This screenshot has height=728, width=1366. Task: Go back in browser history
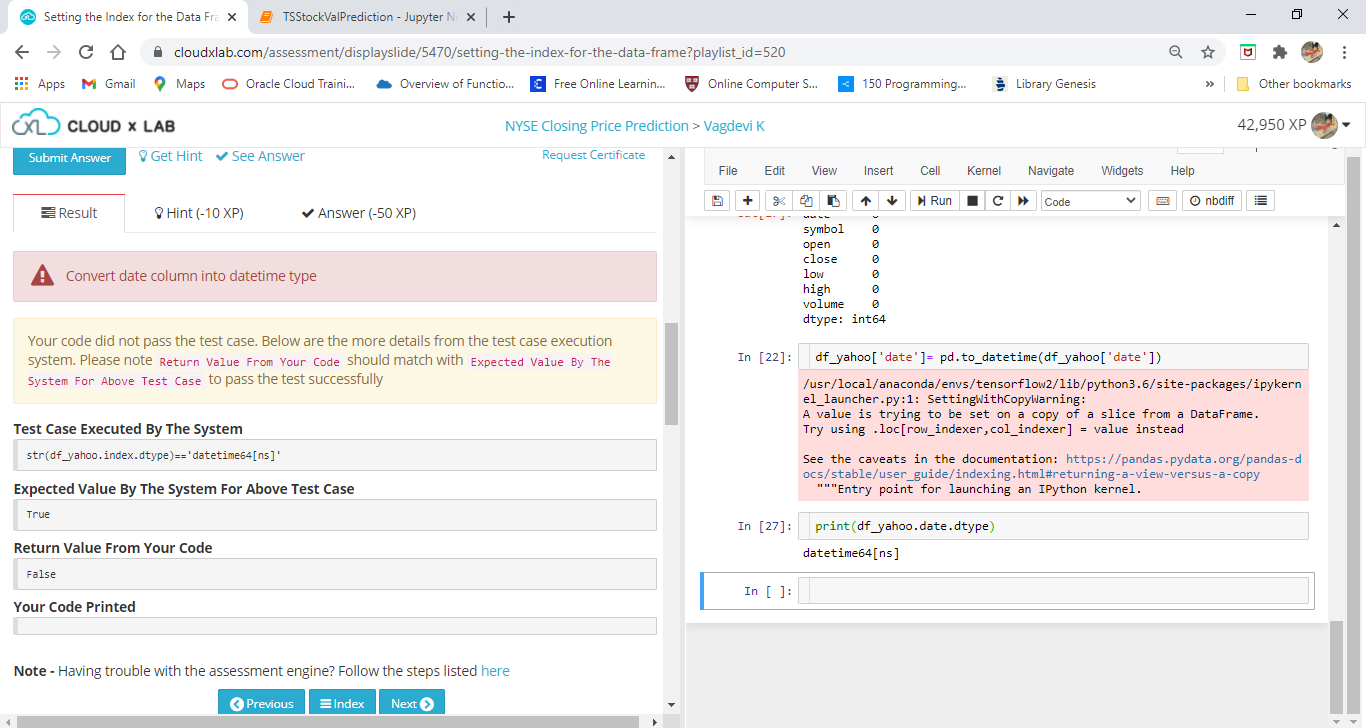pos(23,52)
